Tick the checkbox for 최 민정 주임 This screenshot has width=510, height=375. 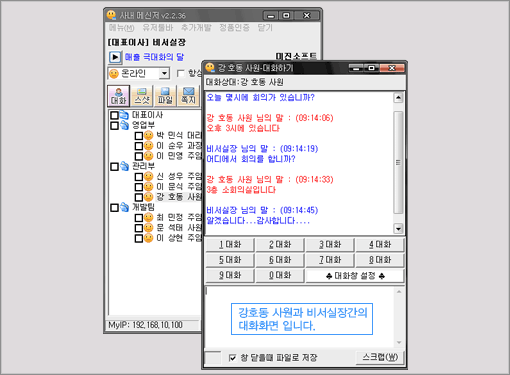(139, 218)
